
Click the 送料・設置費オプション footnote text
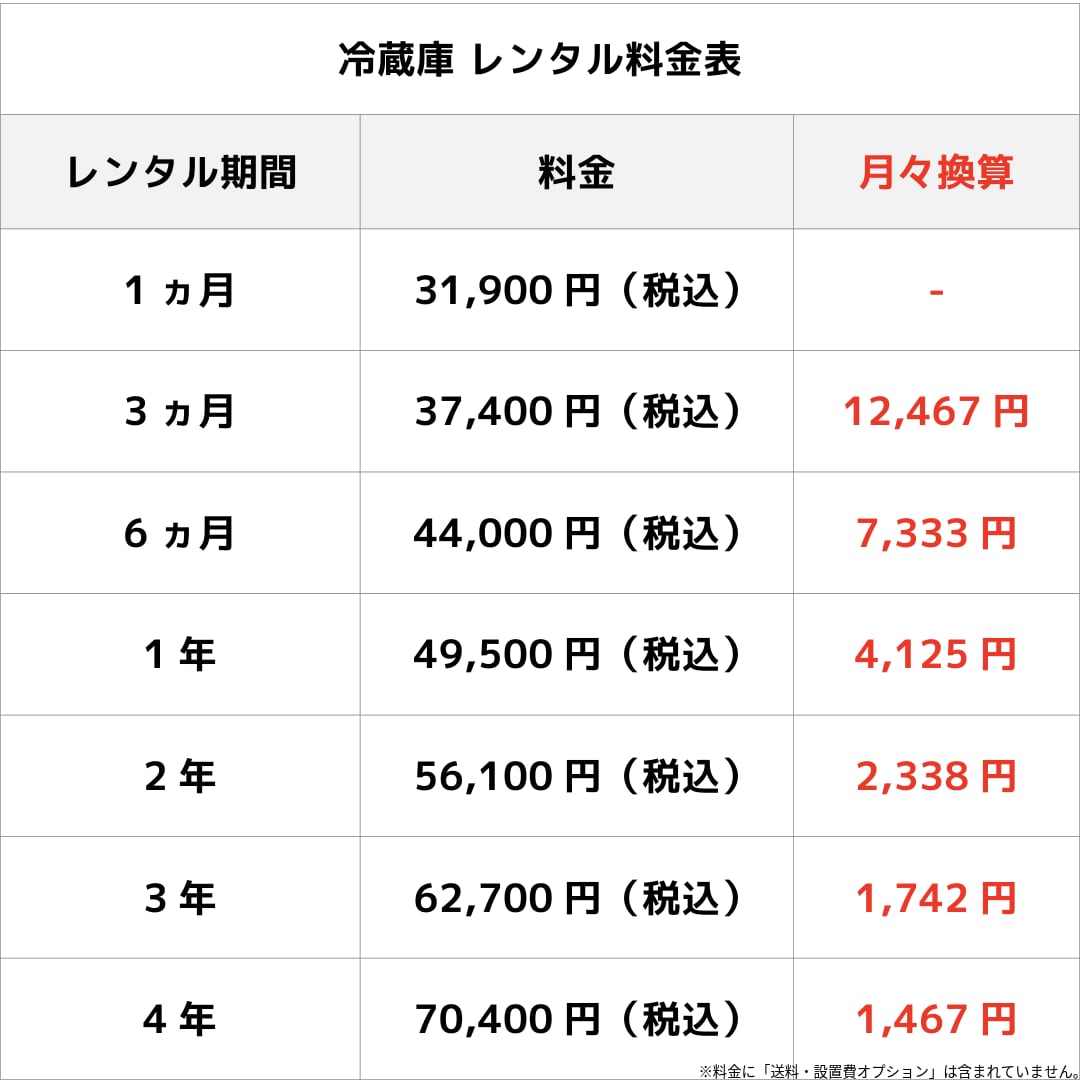(x=851, y=1071)
